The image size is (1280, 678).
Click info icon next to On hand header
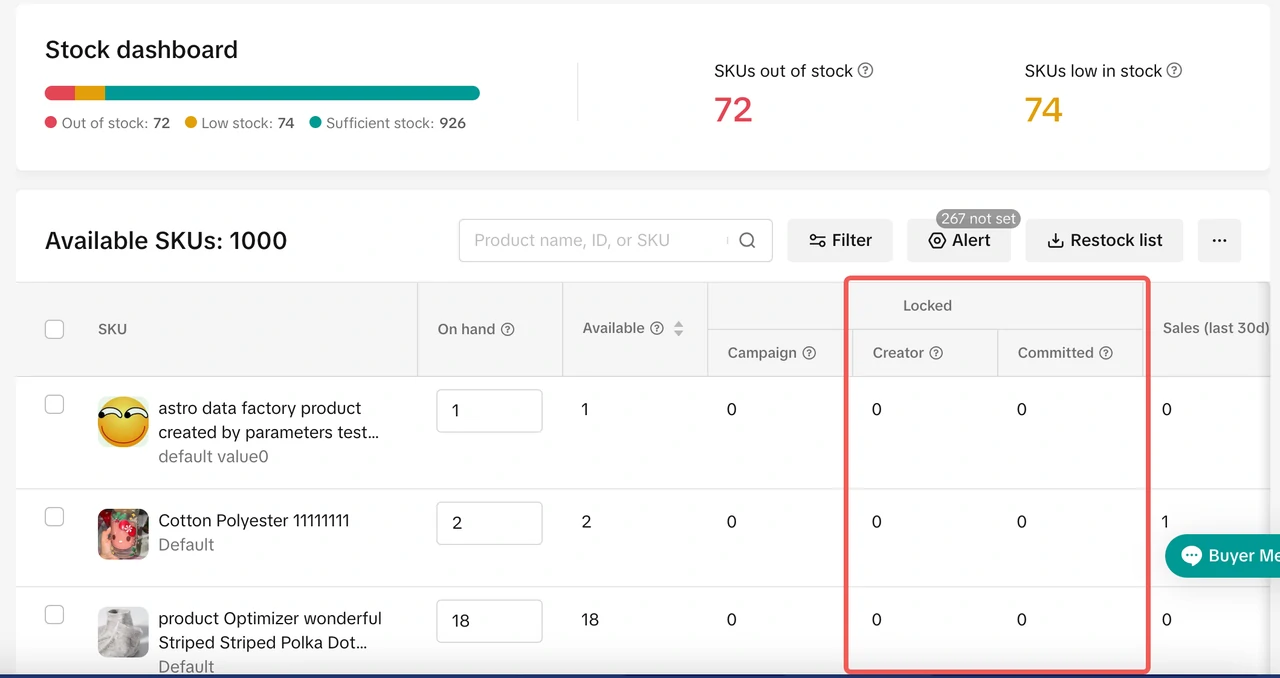[x=507, y=329]
